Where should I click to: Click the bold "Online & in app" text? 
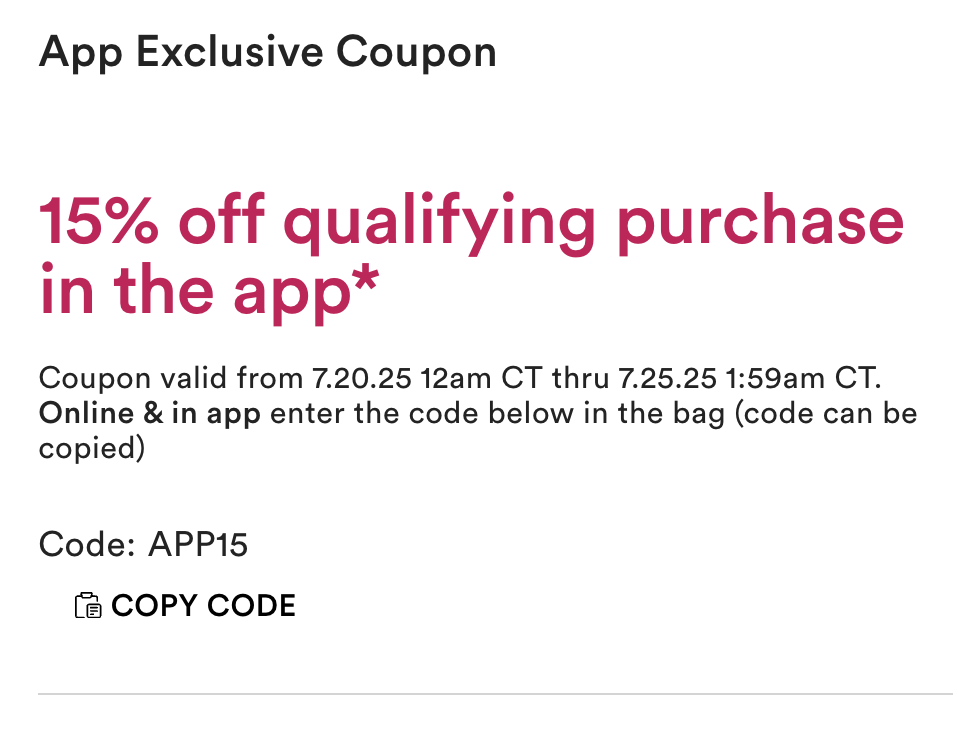[149, 414]
